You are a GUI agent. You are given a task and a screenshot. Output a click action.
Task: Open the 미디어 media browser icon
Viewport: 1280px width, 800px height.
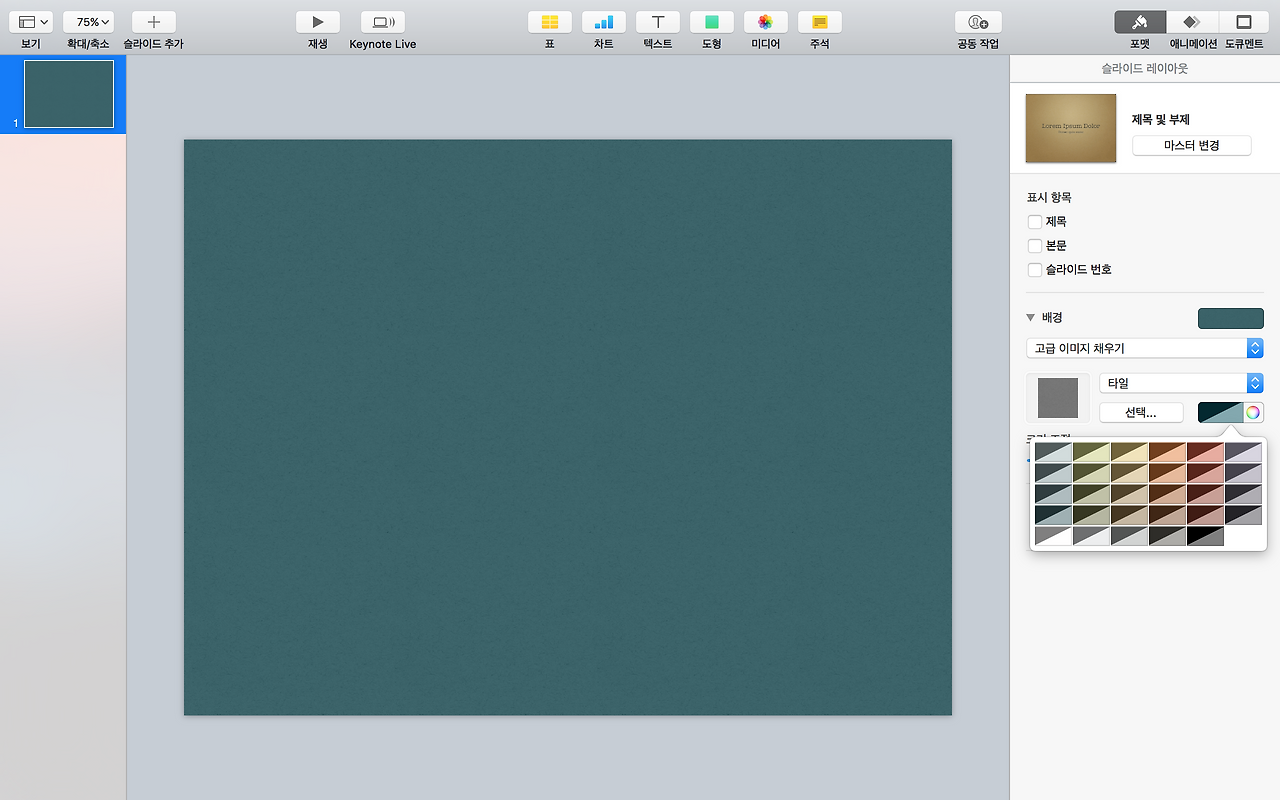coord(766,22)
